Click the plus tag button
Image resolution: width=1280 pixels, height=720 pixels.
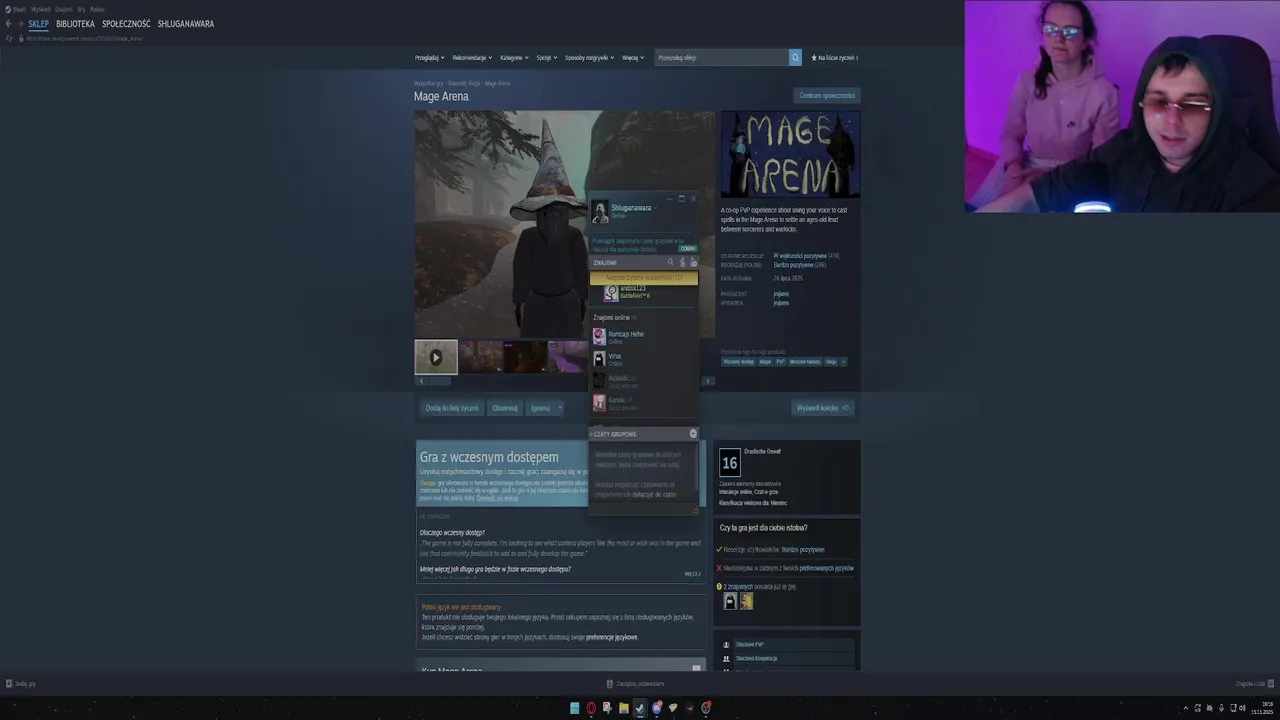[x=843, y=362]
